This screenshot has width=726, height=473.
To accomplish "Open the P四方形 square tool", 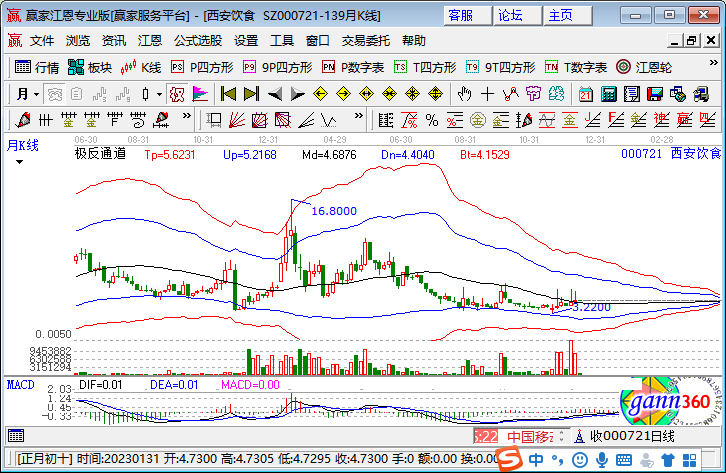I will tap(202, 68).
